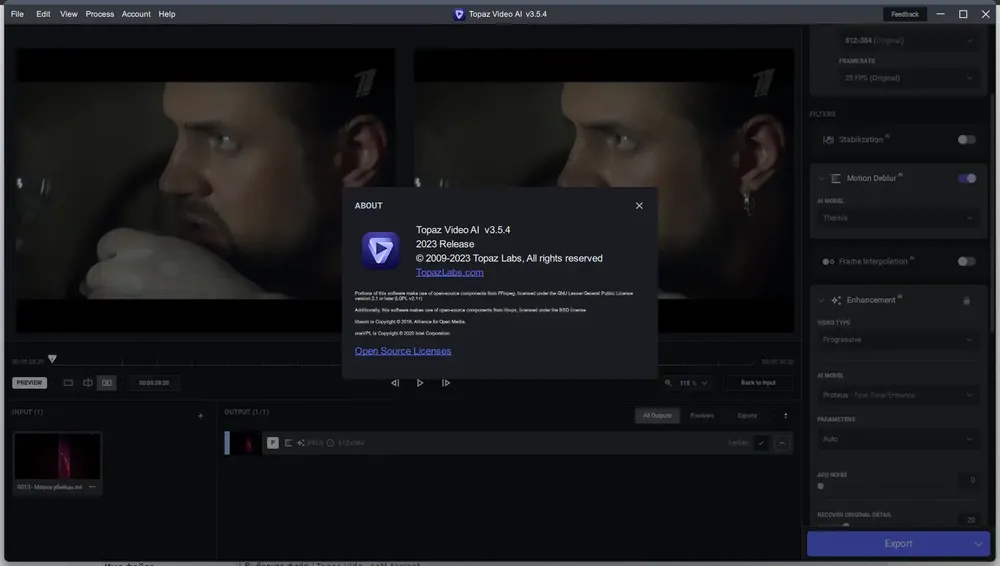This screenshot has height=566, width=1000.
Task: Open the Open Source Licenses link
Action: pyautogui.click(x=403, y=351)
